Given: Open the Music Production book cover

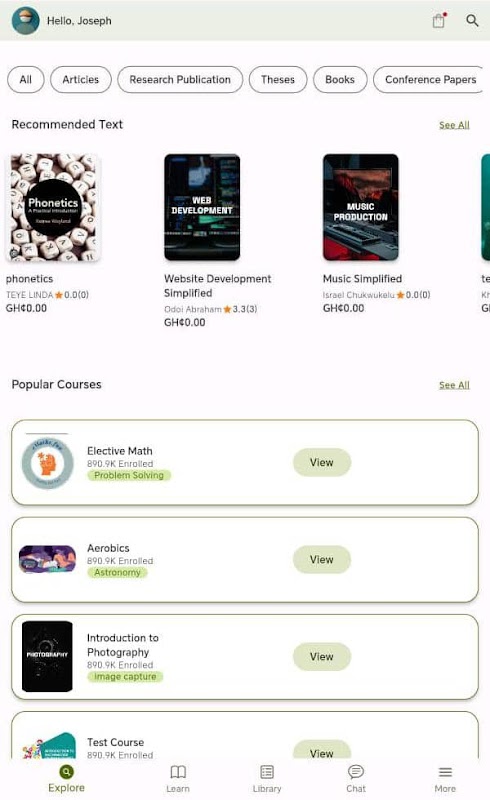Looking at the screenshot, I should coord(361,207).
